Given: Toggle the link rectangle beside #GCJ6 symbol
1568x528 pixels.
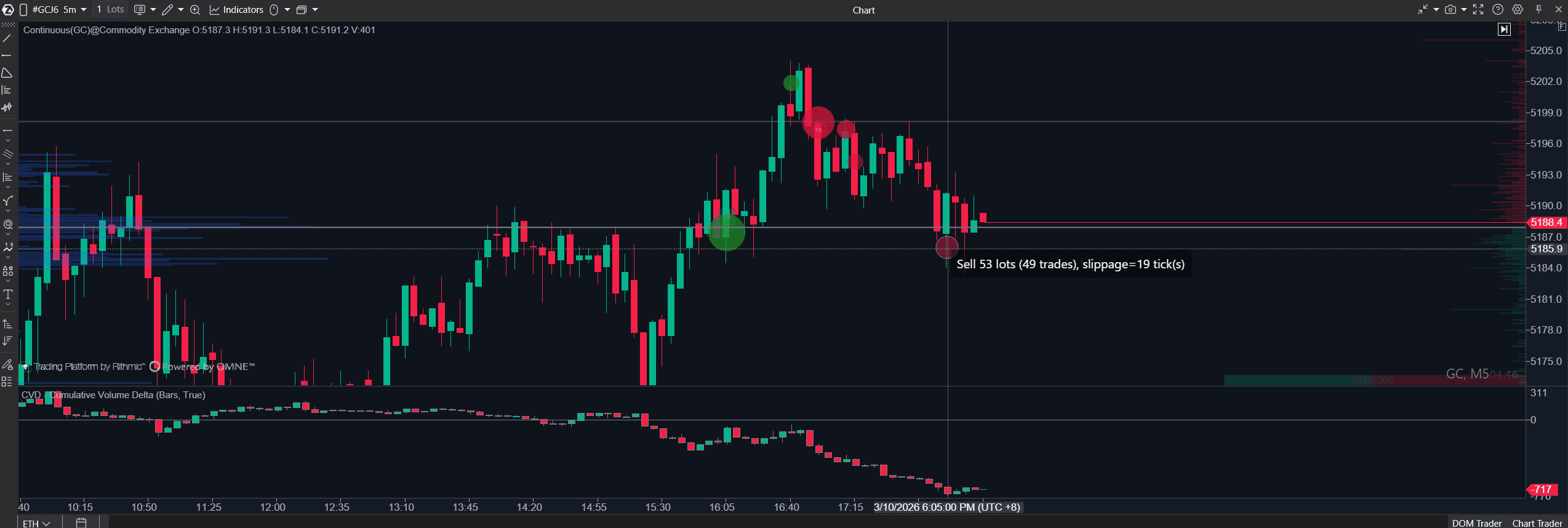Looking at the screenshot, I should [x=23, y=10].
